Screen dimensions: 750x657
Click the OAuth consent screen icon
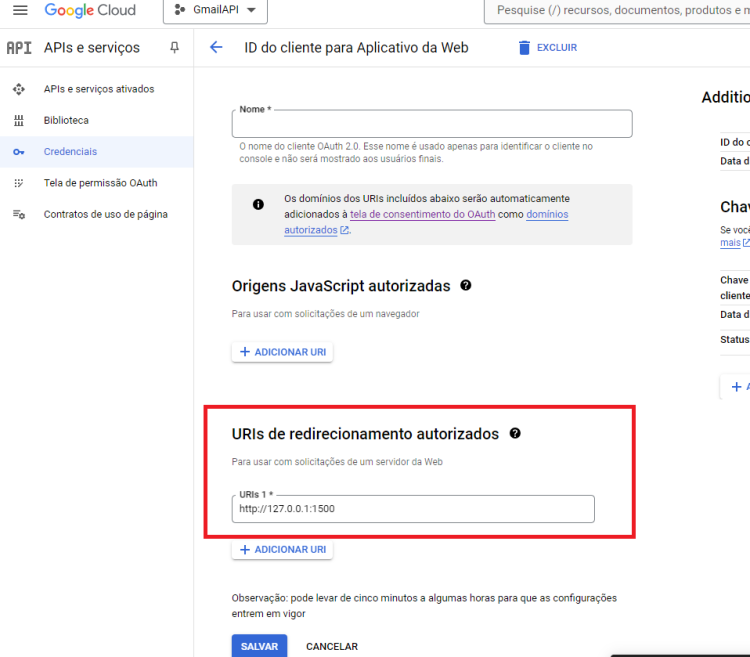pyautogui.click(x=19, y=183)
